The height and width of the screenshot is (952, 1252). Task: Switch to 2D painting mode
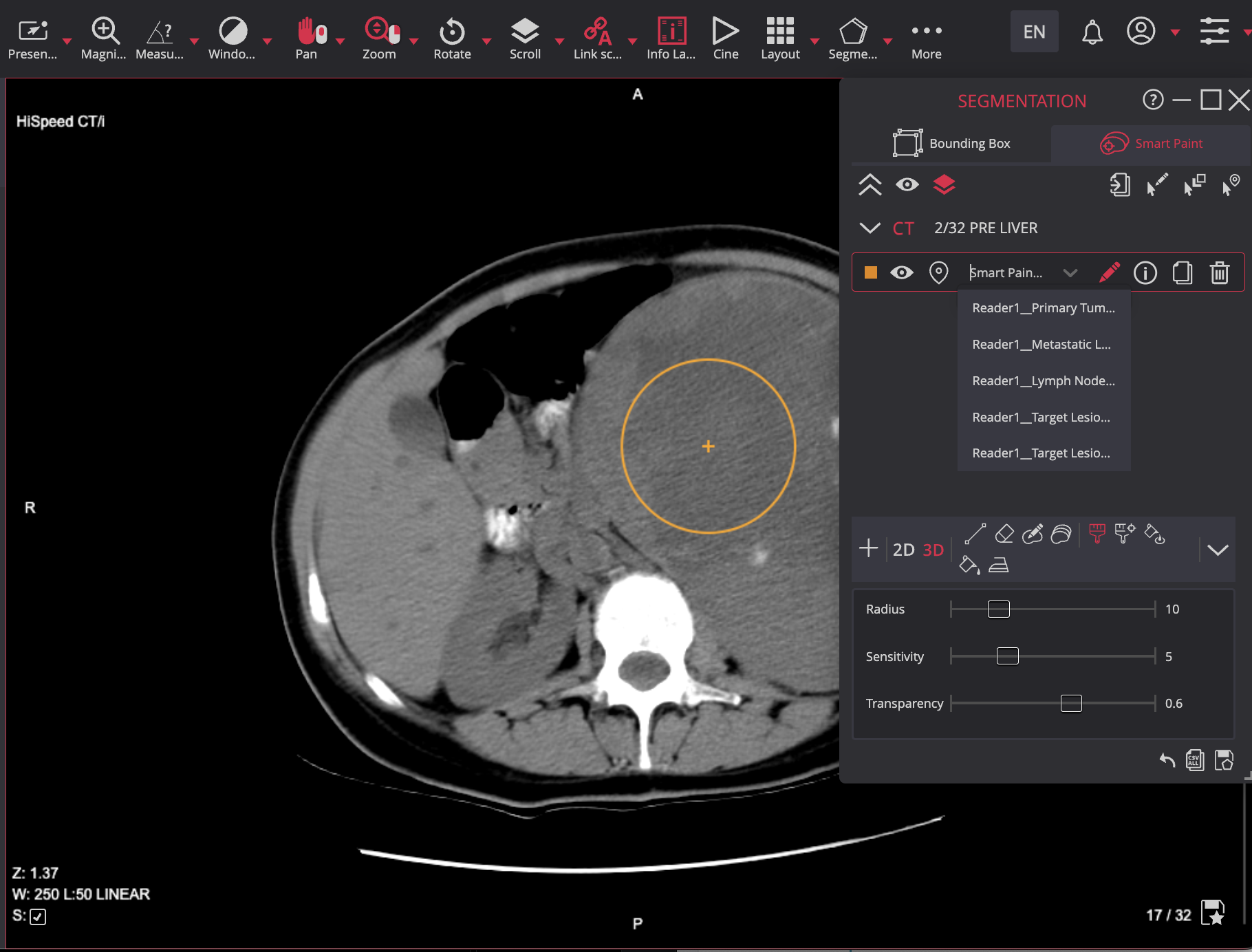(x=903, y=550)
